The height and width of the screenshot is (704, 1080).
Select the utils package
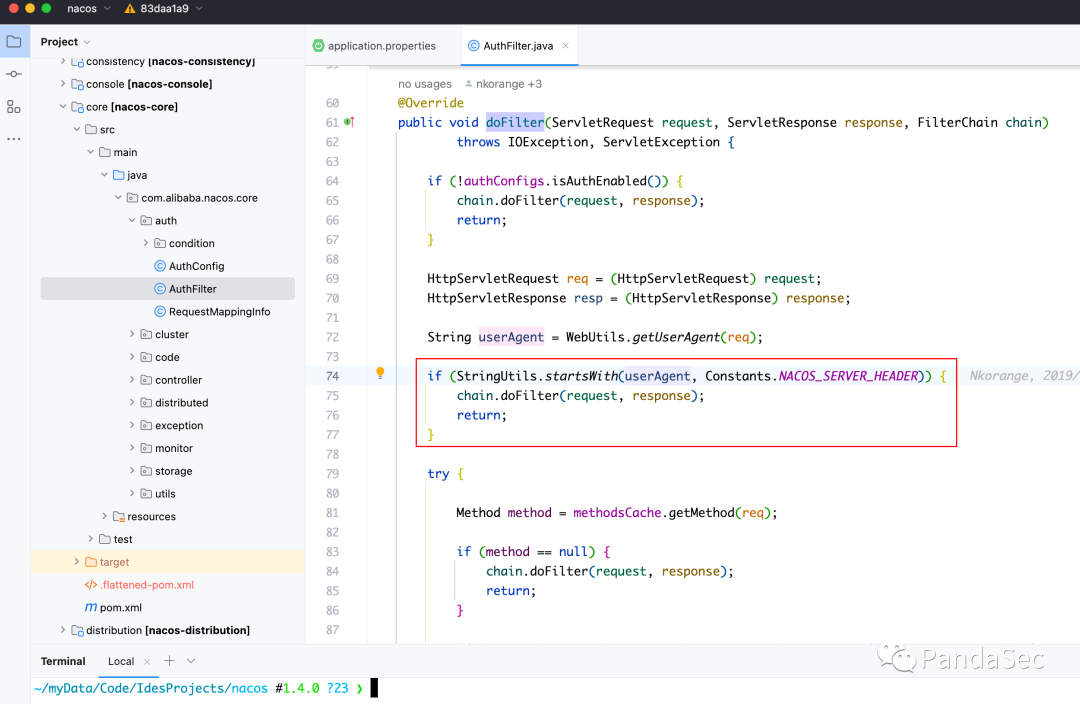coord(165,494)
